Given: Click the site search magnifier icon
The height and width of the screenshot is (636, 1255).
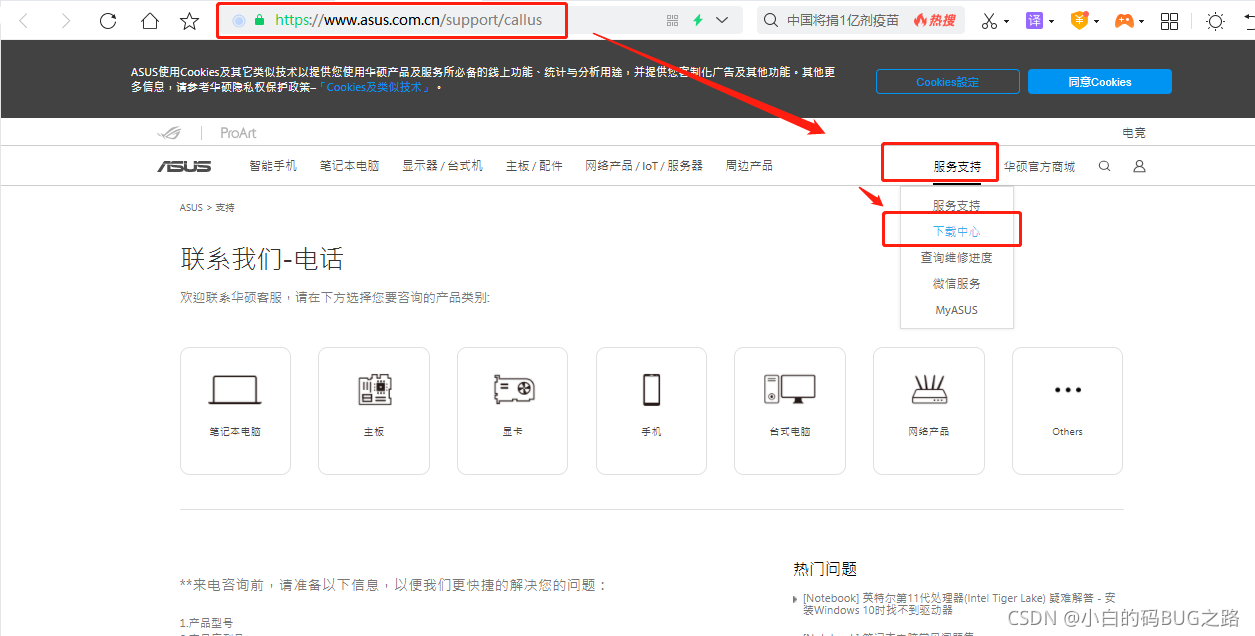Looking at the screenshot, I should [1104, 166].
